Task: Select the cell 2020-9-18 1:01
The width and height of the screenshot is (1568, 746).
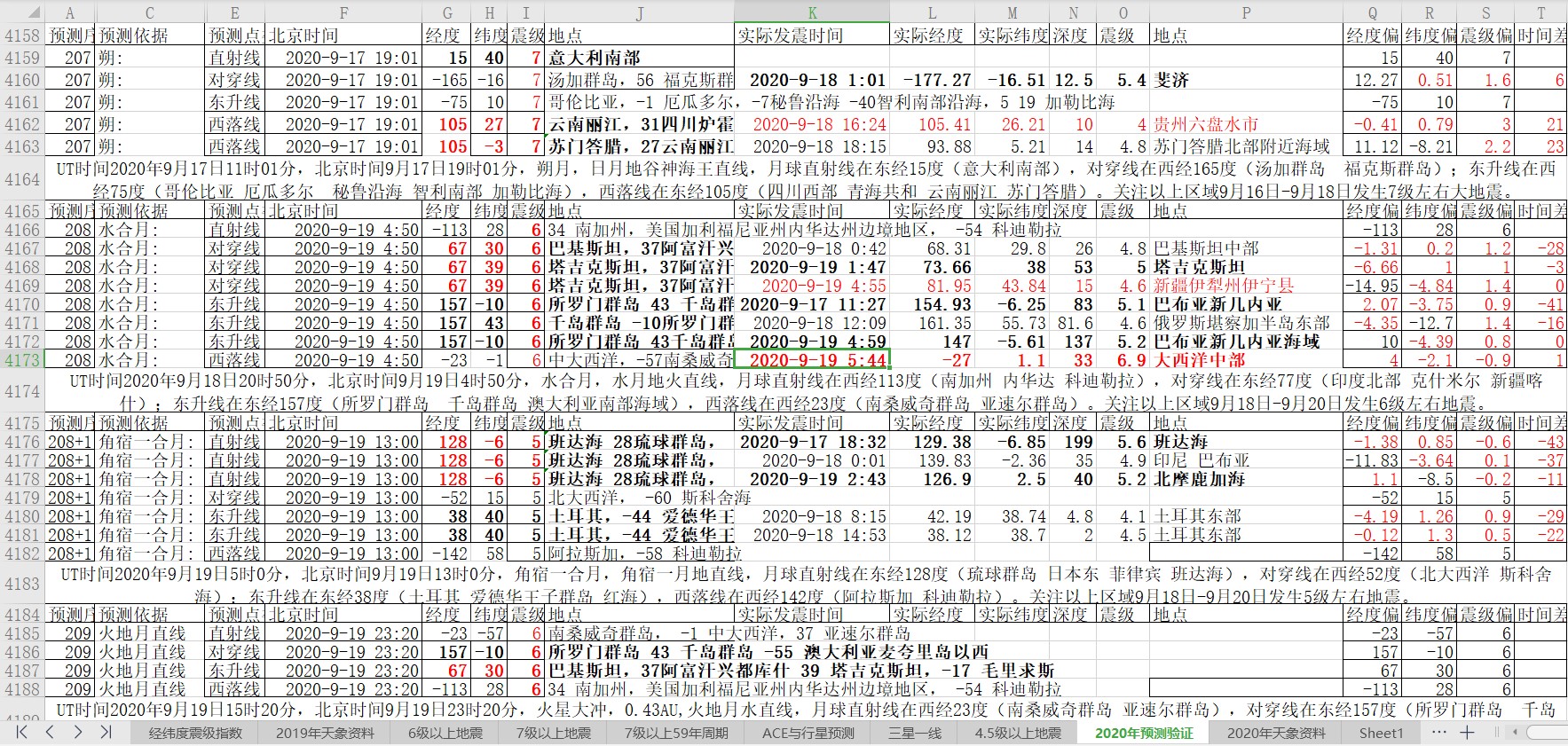Action: [x=812, y=80]
